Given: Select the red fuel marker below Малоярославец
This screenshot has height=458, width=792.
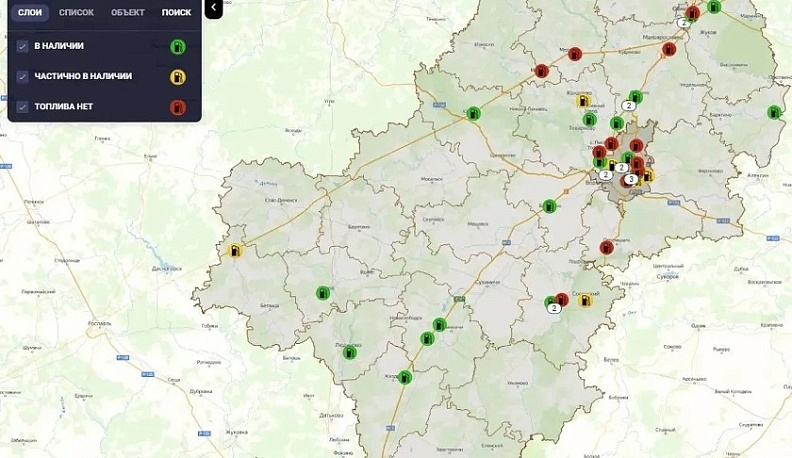Looking at the screenshot, I should [669, 49].
